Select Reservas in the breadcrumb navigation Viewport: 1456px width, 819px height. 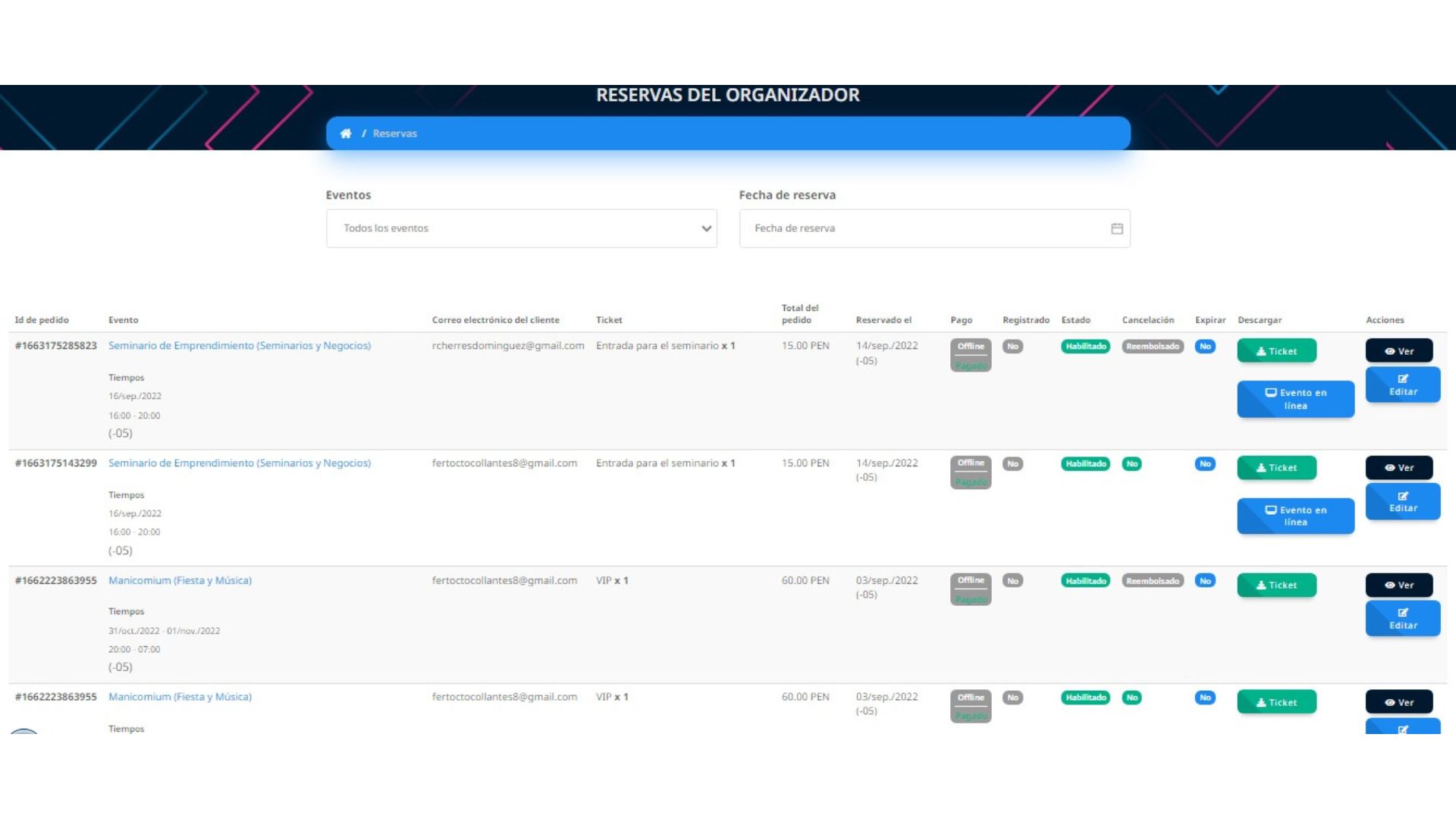(x=395, y=133)
